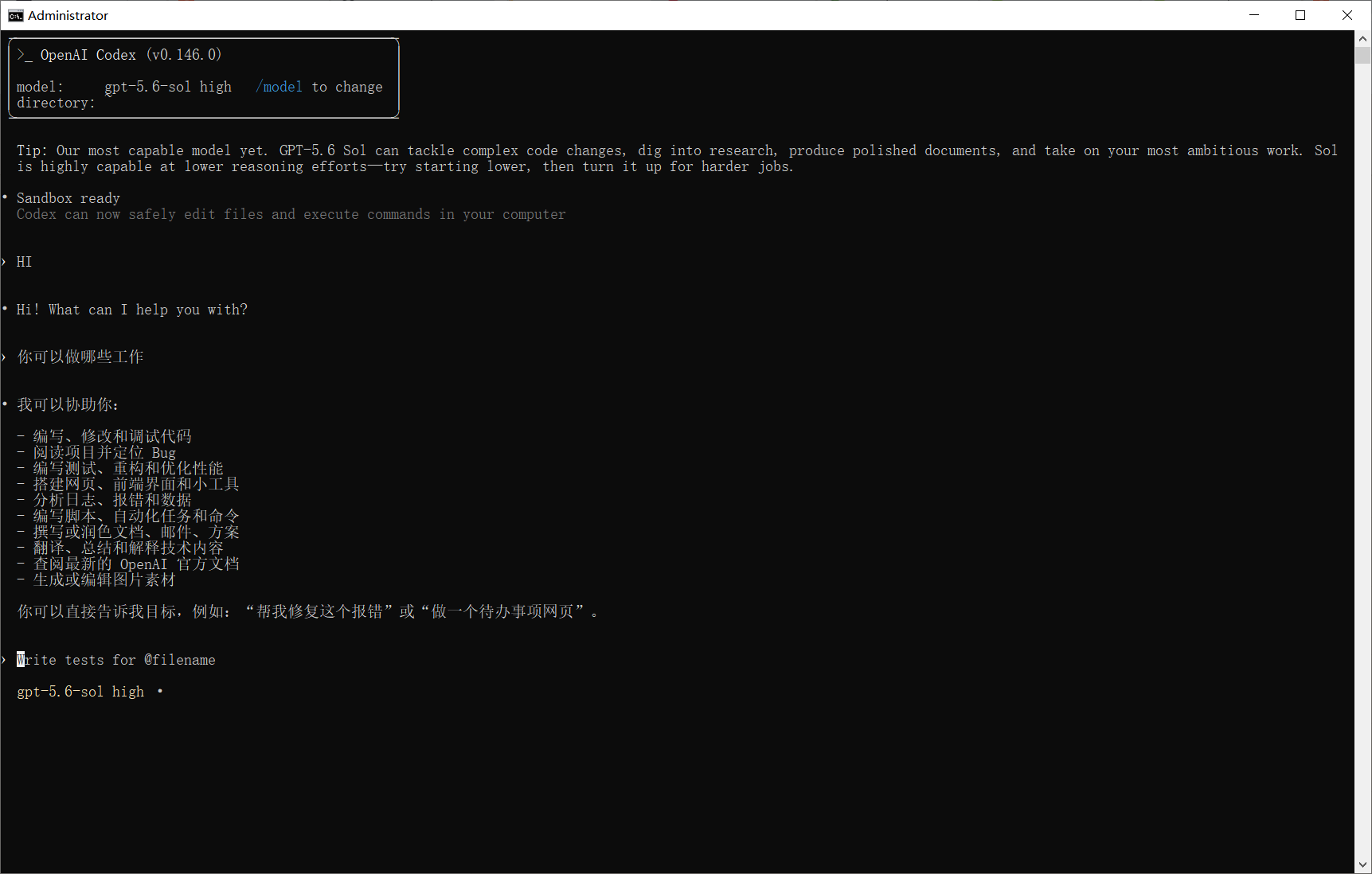Click the user message '你可以做哪些工作'
This screenshot has height=874, width=1372.
[x=80, y=357]
